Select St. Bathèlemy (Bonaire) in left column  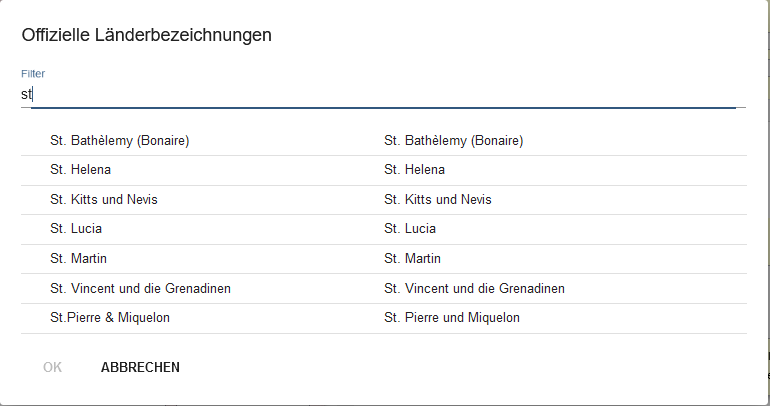[x=119, y=141]
